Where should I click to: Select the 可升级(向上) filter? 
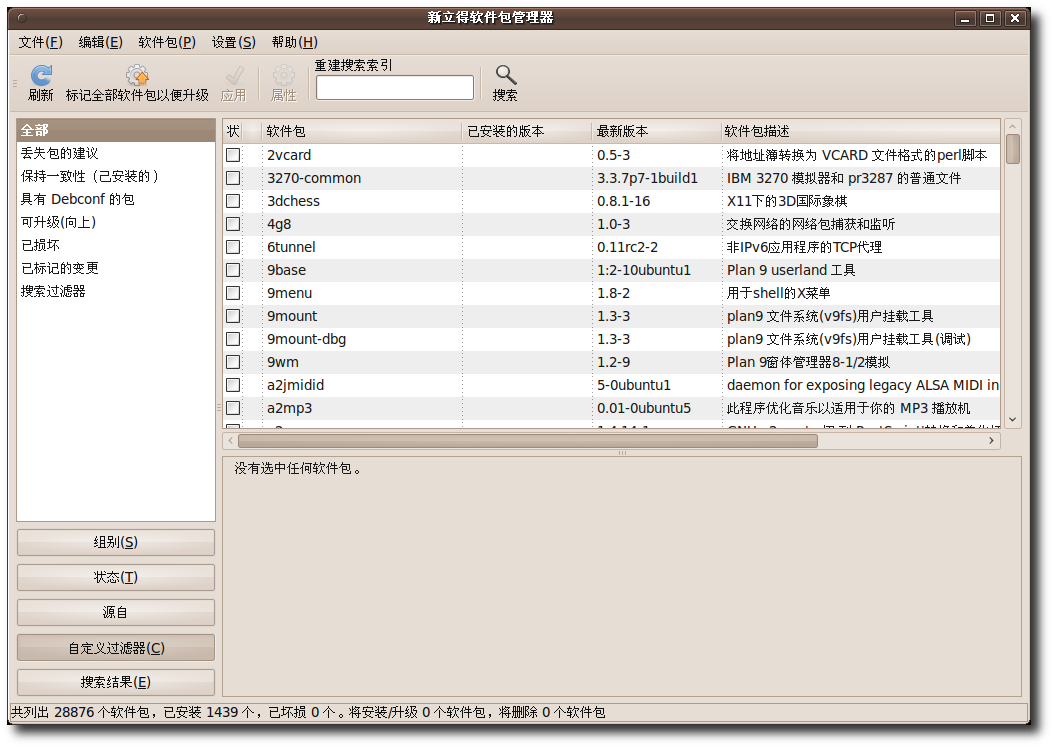[x=116, y=222]
